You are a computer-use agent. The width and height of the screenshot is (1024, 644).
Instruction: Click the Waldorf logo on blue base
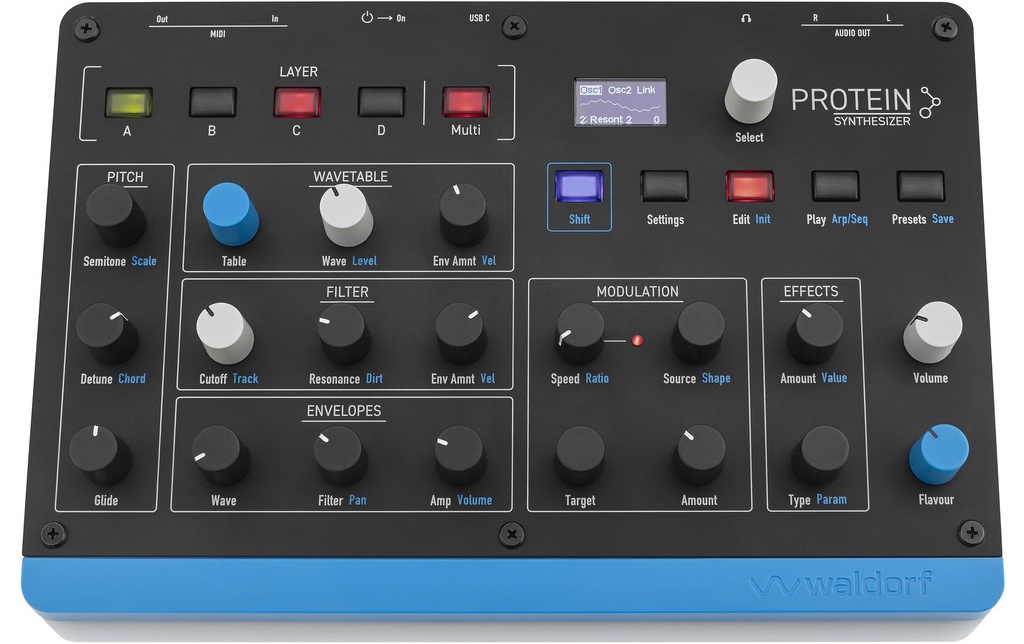point(841,584)
